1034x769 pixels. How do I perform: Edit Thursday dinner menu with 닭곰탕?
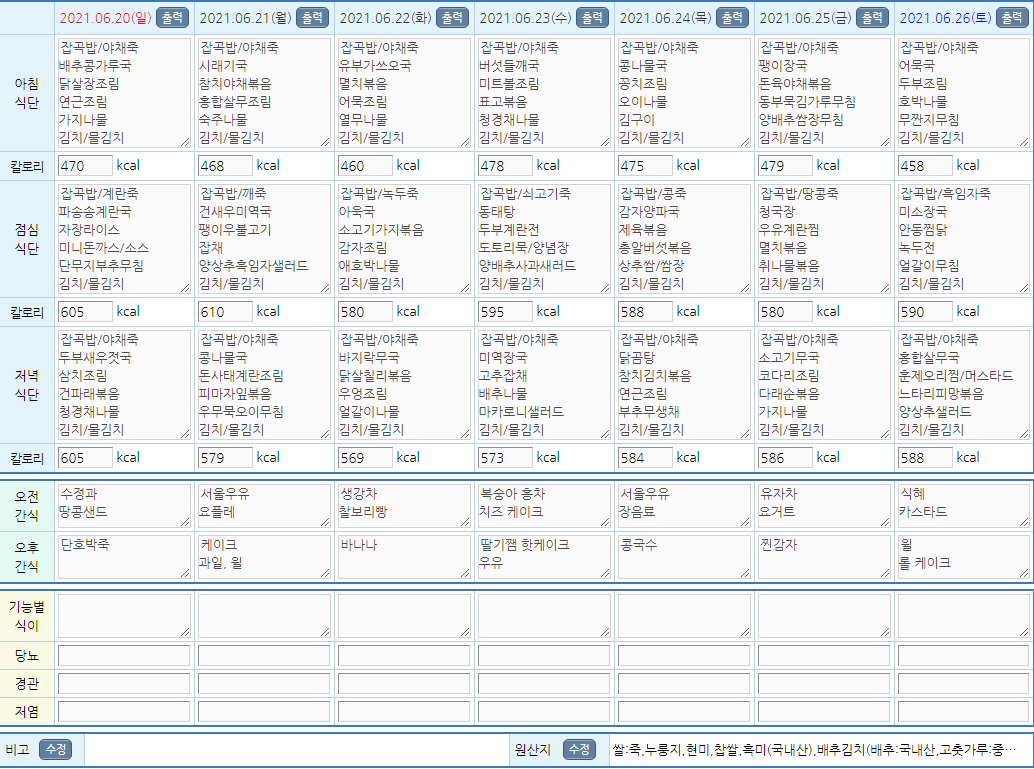pos(684,384)
